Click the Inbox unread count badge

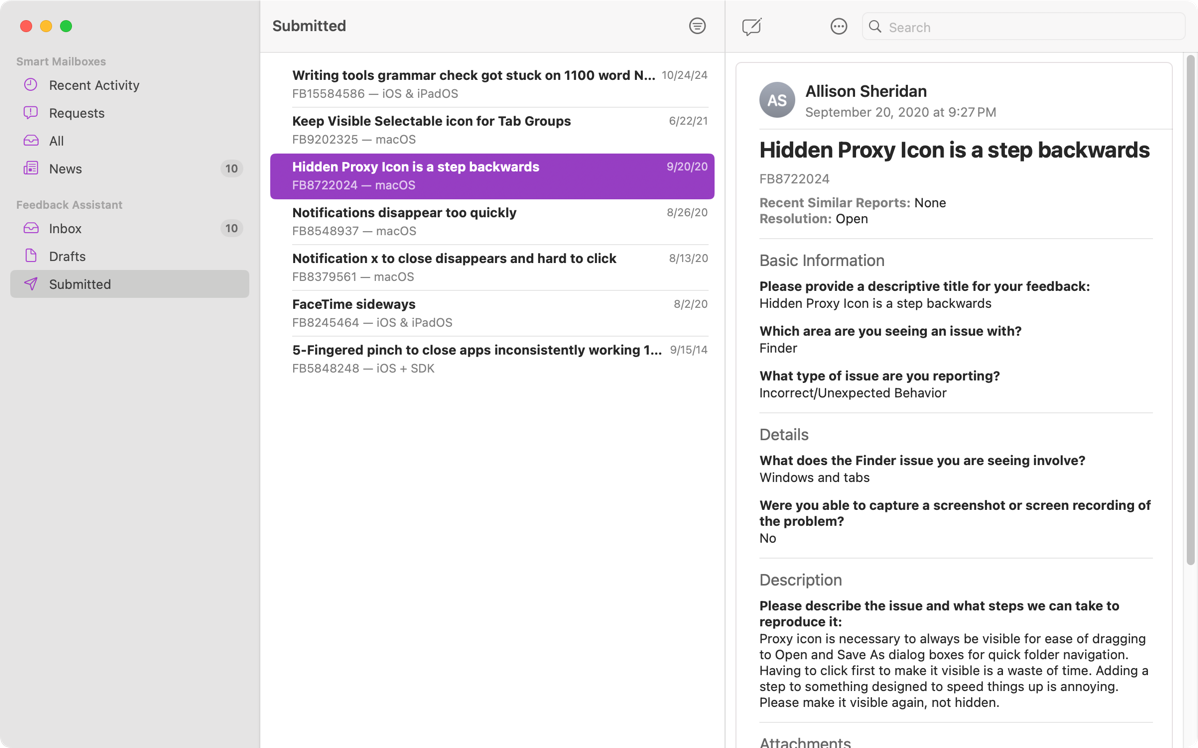231,229
